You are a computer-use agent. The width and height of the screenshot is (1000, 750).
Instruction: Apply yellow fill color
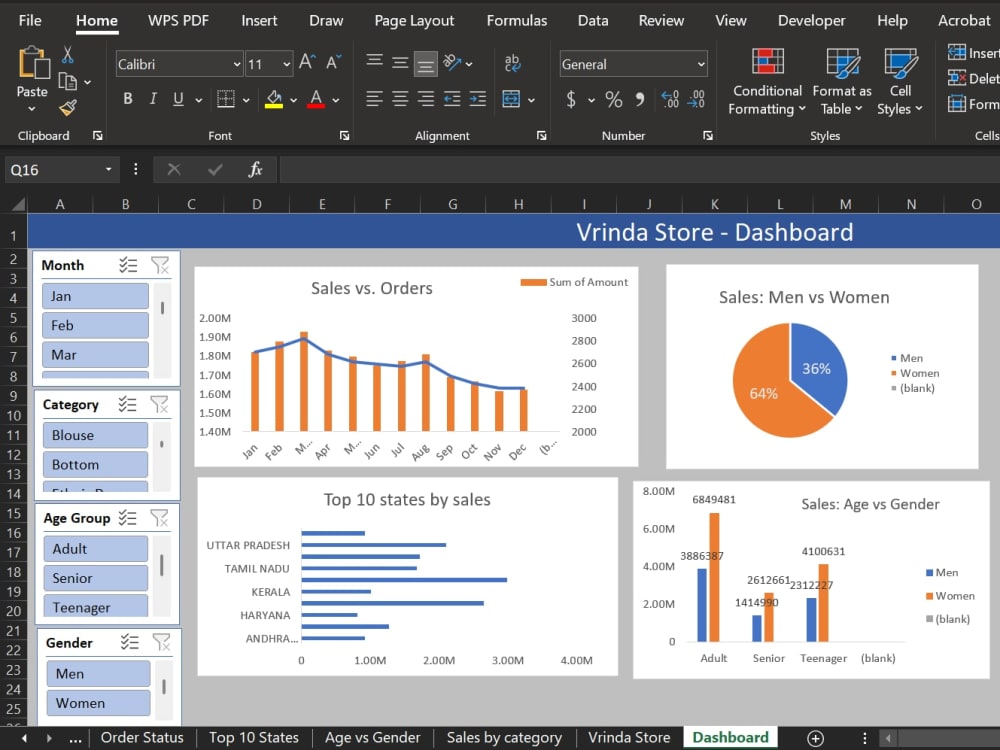[x=274, y=99]
